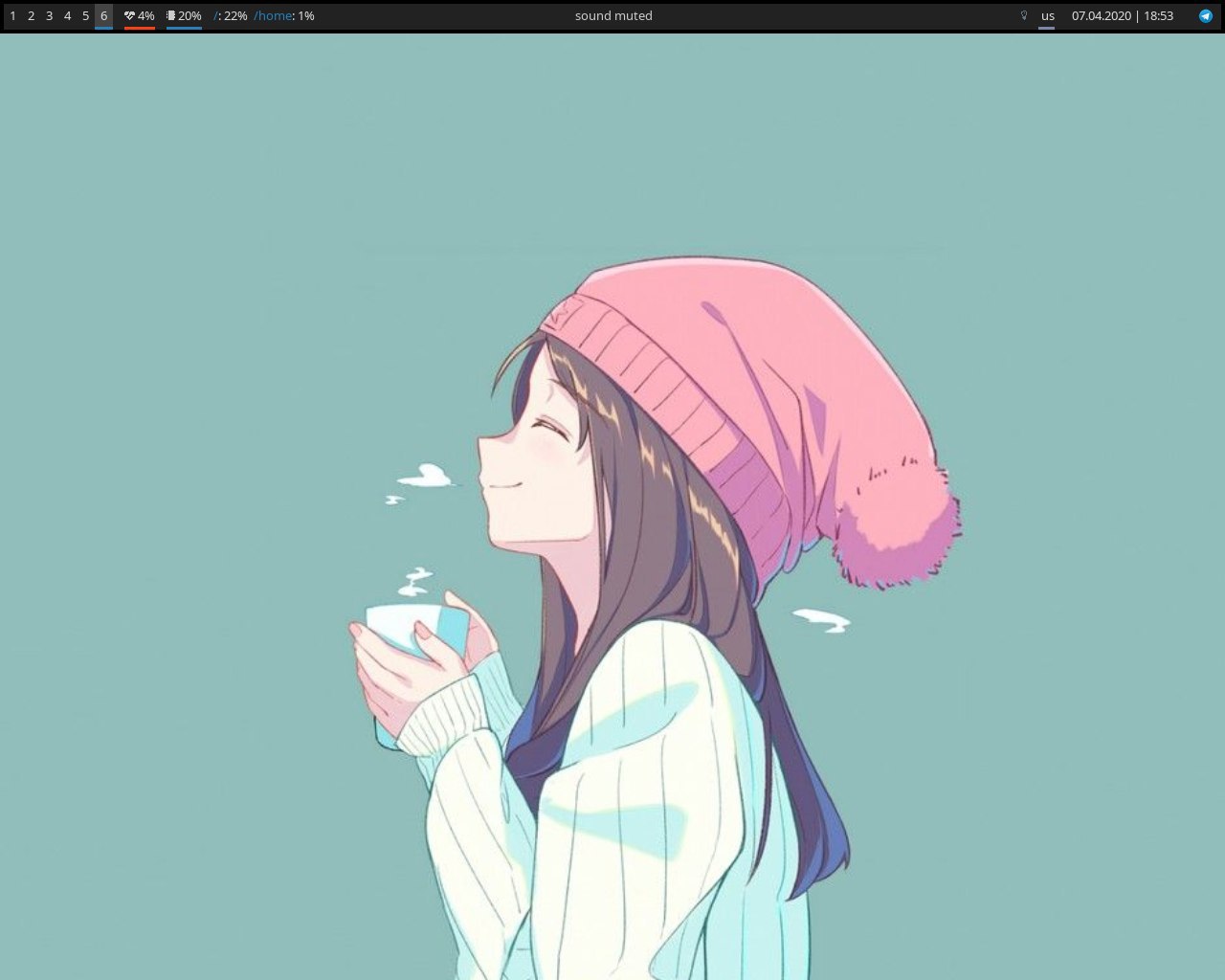Click the clock time 18:53
Image resolution: width=1225 pixels, height=980 pixels.
[x=1158, y=16]
